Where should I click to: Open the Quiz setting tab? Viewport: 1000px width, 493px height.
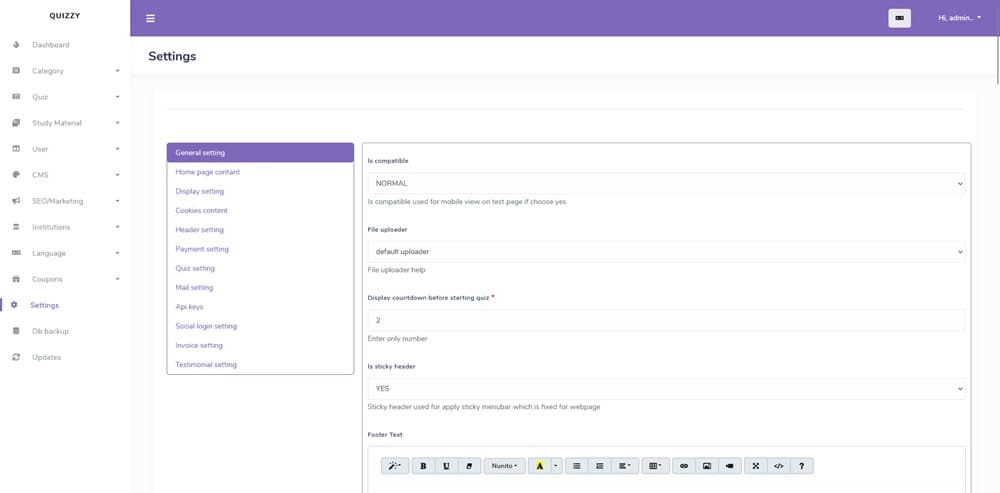coord(260,269)
